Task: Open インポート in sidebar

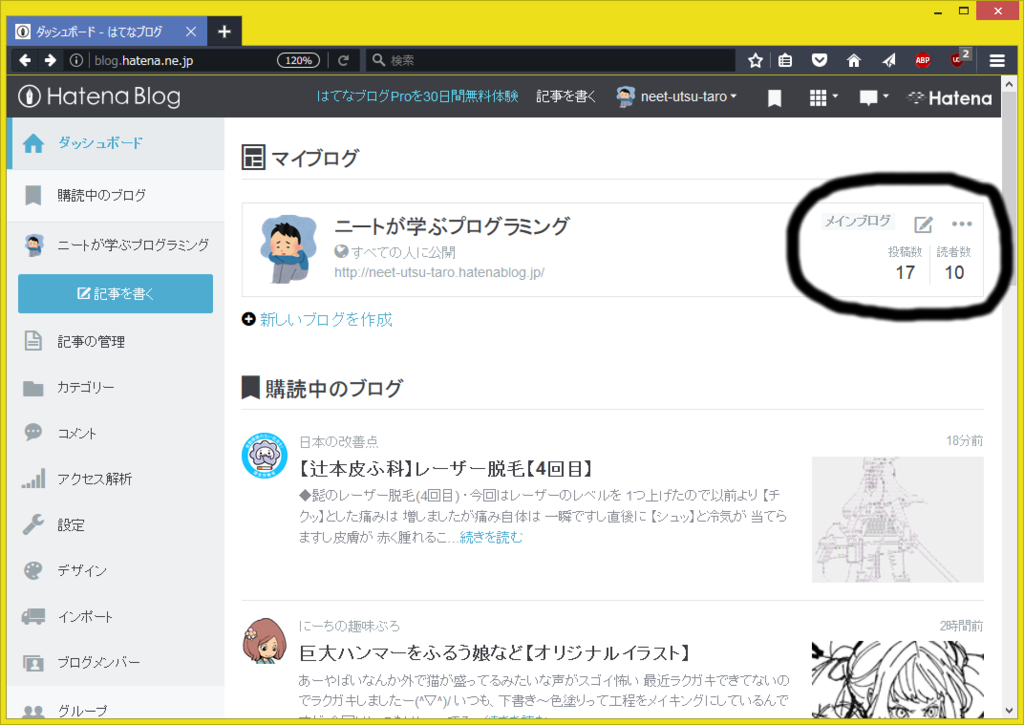Action: [116, 616]
